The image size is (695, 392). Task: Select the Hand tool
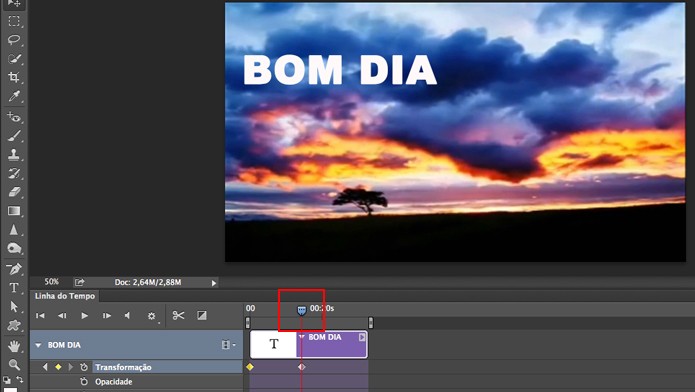coord(14,345)
